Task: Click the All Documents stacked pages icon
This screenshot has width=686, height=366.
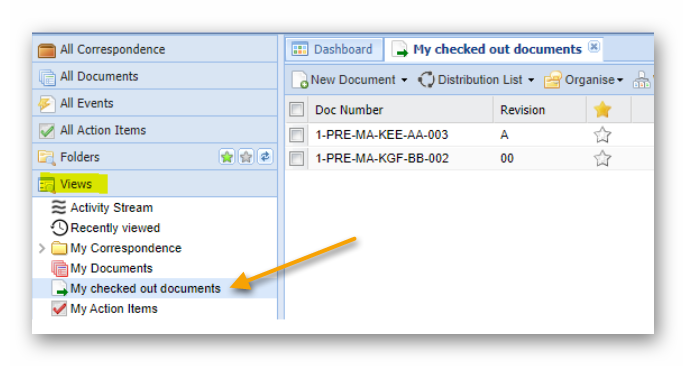Action: [47, 77]
